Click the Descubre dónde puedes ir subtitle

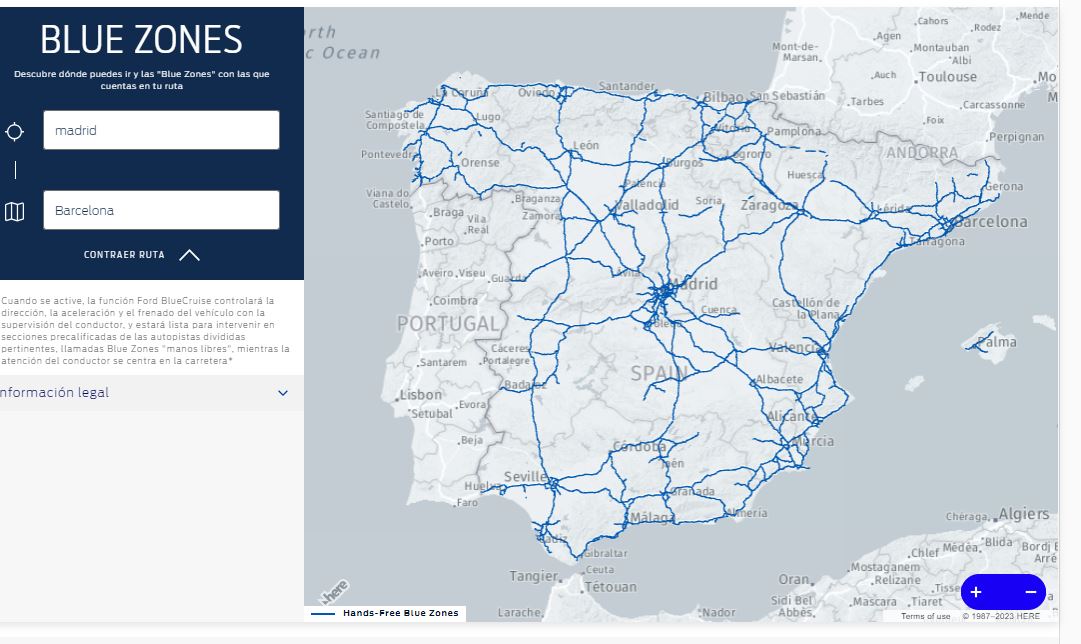141,80
